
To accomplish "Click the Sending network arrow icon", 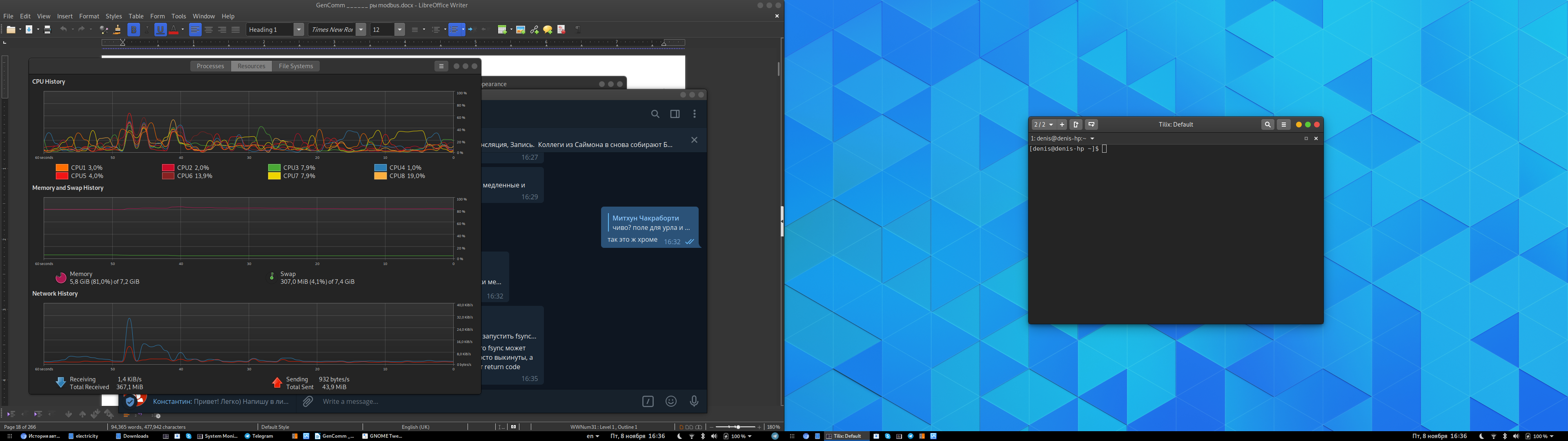I will click(x=277, y=383).
